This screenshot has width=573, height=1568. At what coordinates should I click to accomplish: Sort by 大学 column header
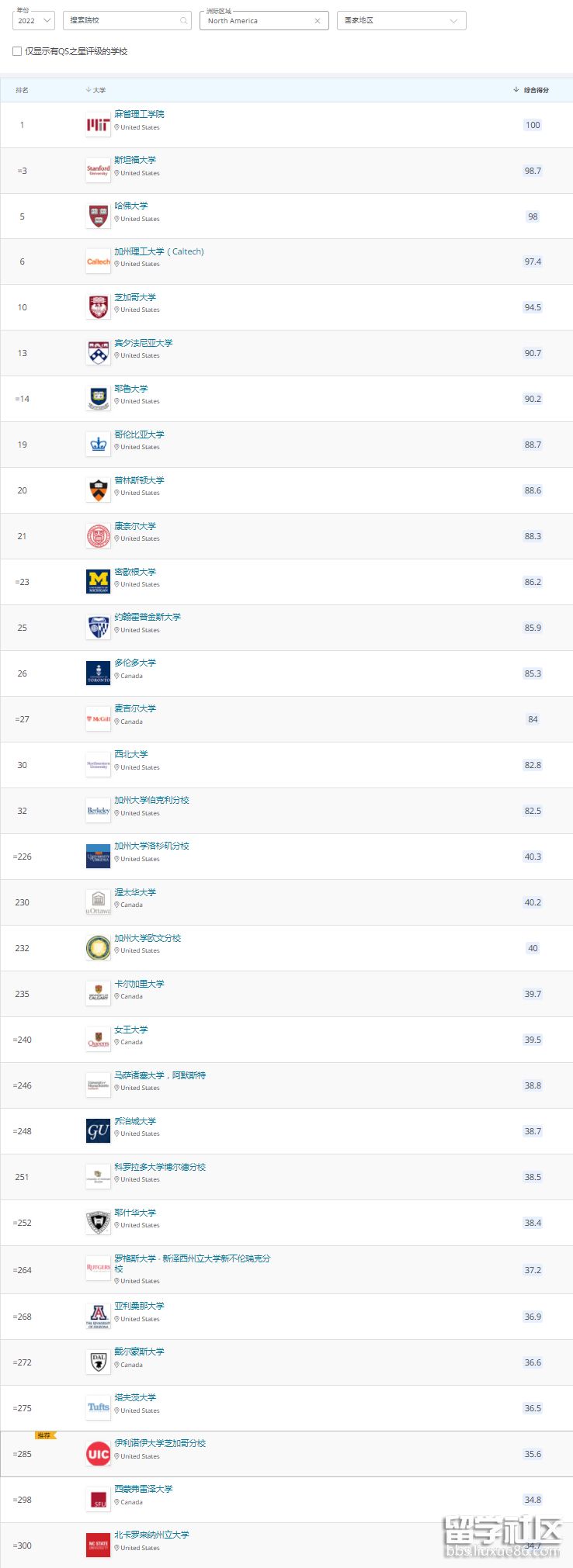[x=99, y=90]
